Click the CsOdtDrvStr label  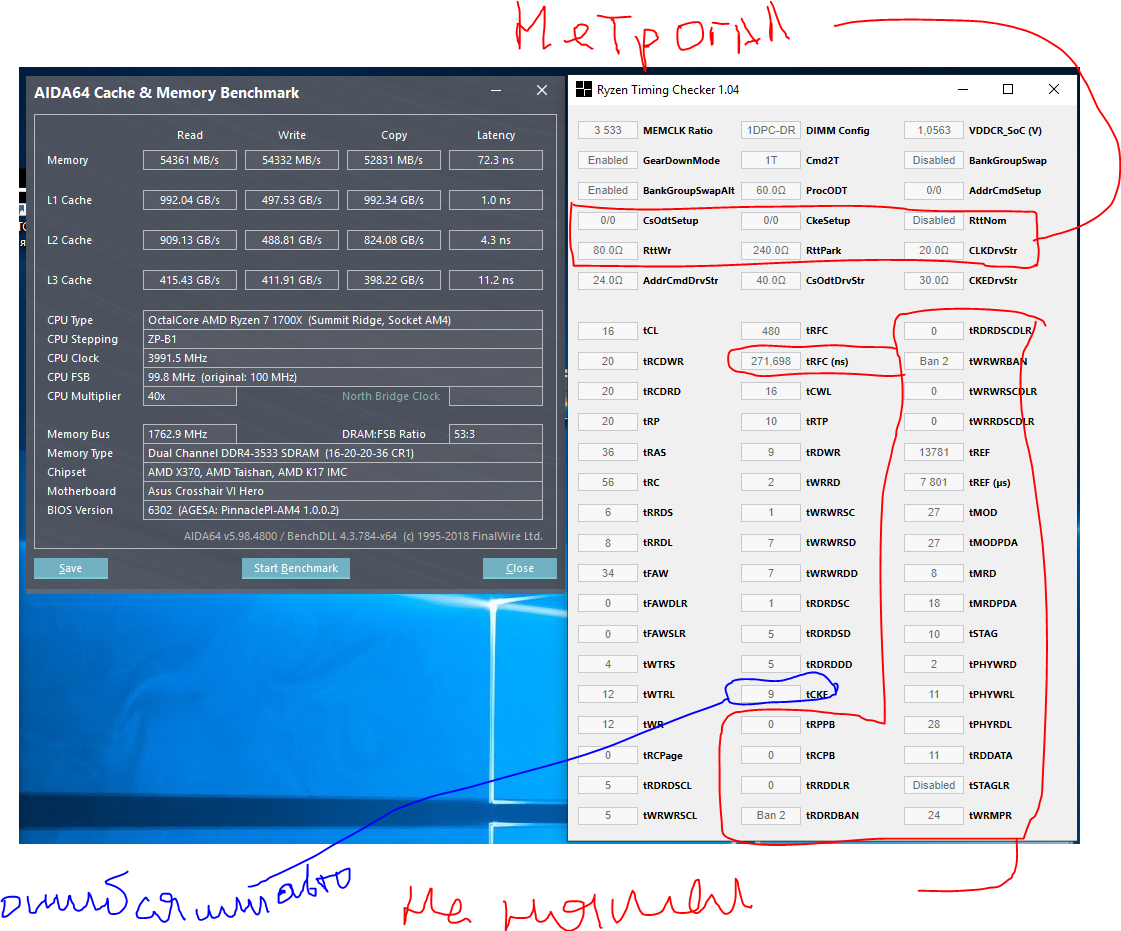point(835,280)
